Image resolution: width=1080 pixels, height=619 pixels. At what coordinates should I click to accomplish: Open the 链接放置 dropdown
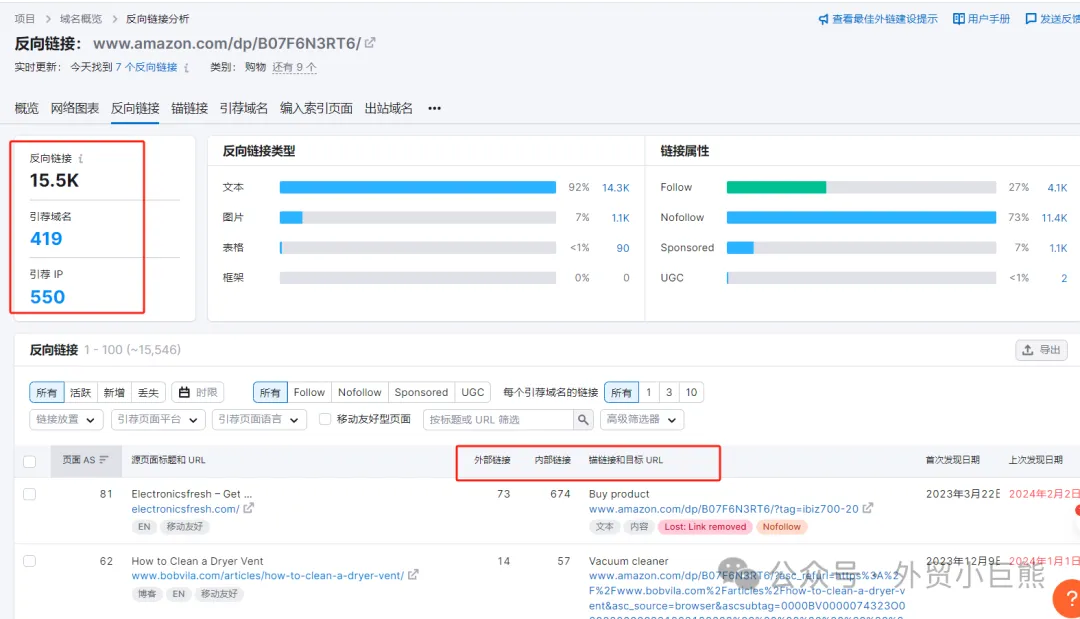(x=64, y=420)
